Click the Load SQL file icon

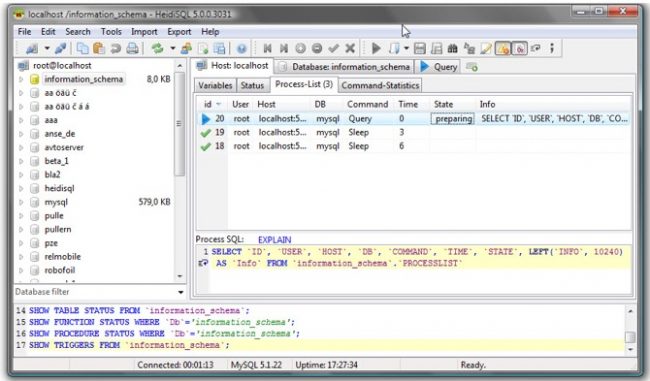pyautogui.click(x=203, y=49)
